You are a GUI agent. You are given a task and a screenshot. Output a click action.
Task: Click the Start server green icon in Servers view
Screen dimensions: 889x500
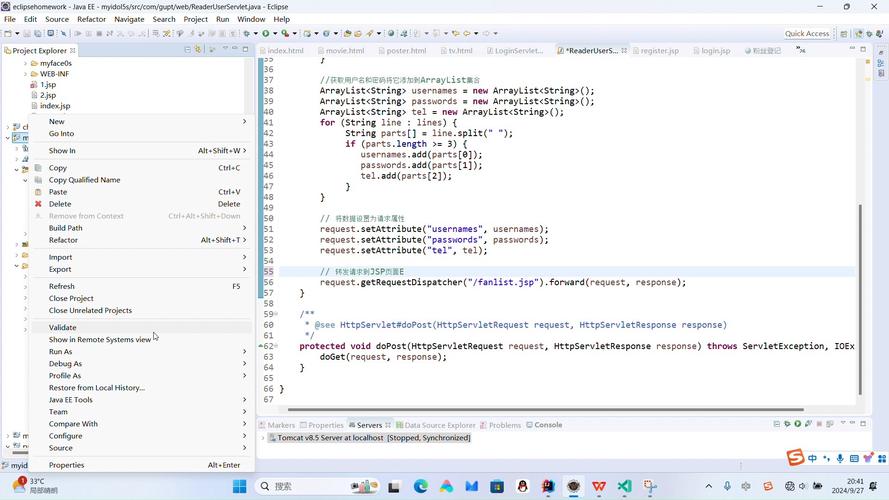(x=798, y=424)
